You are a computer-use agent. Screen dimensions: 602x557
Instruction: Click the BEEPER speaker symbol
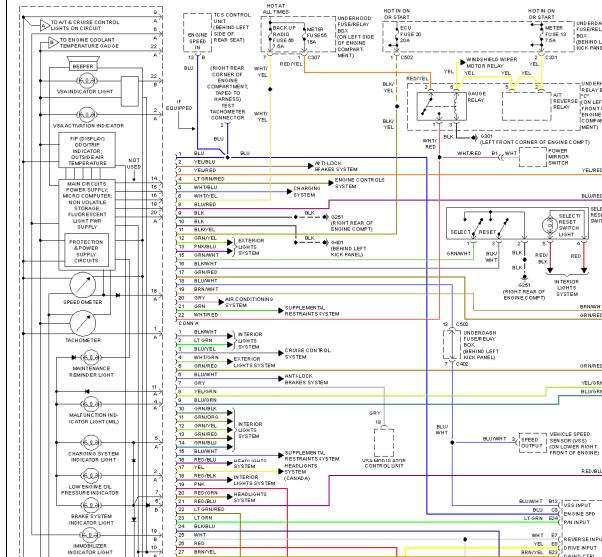coord(83,63)
